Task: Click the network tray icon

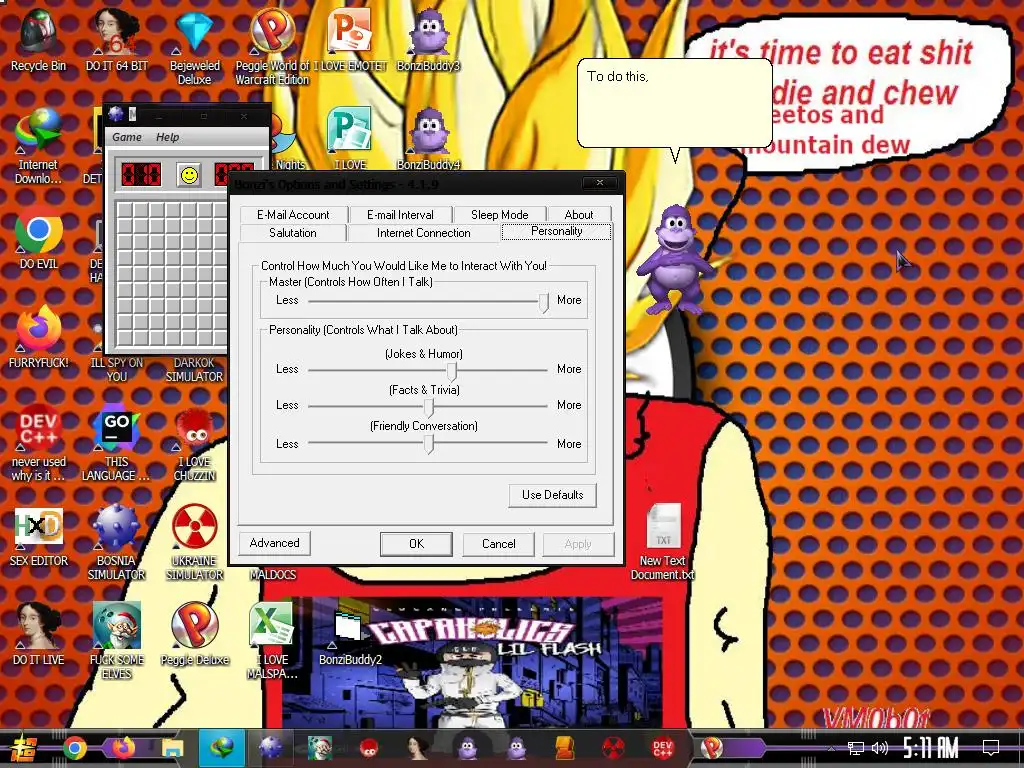Action: [855, 748]
